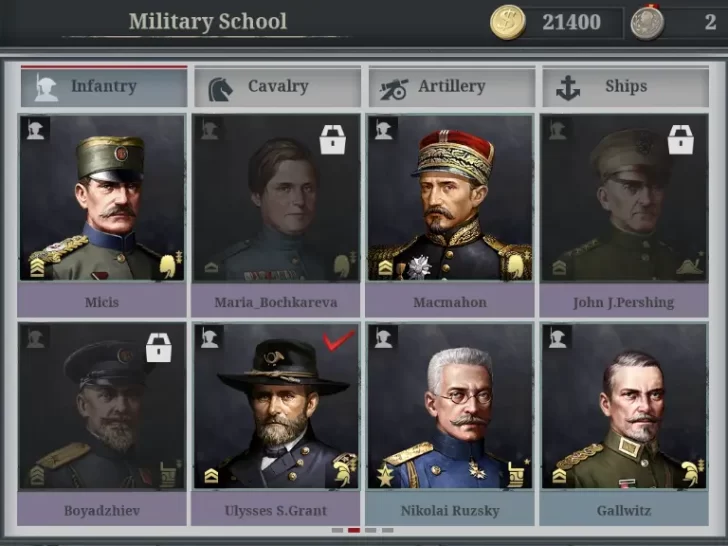Jump to the last page indicator dot

388,530
